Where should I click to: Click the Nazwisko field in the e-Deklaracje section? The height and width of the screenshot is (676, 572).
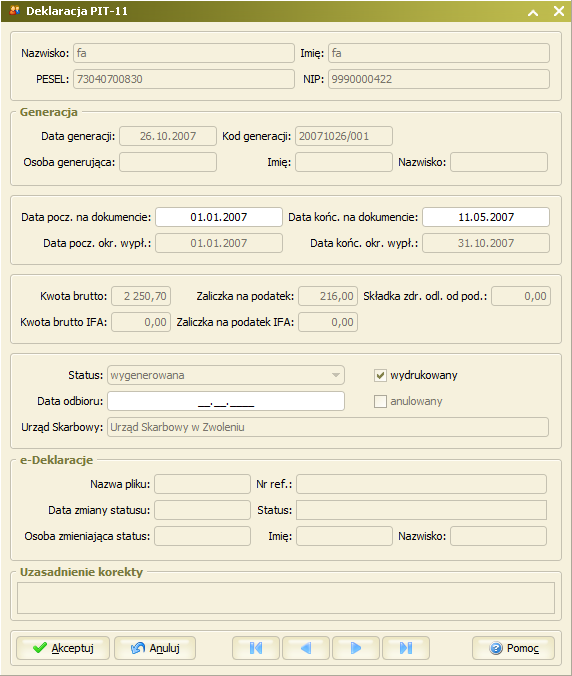(498, 536)
